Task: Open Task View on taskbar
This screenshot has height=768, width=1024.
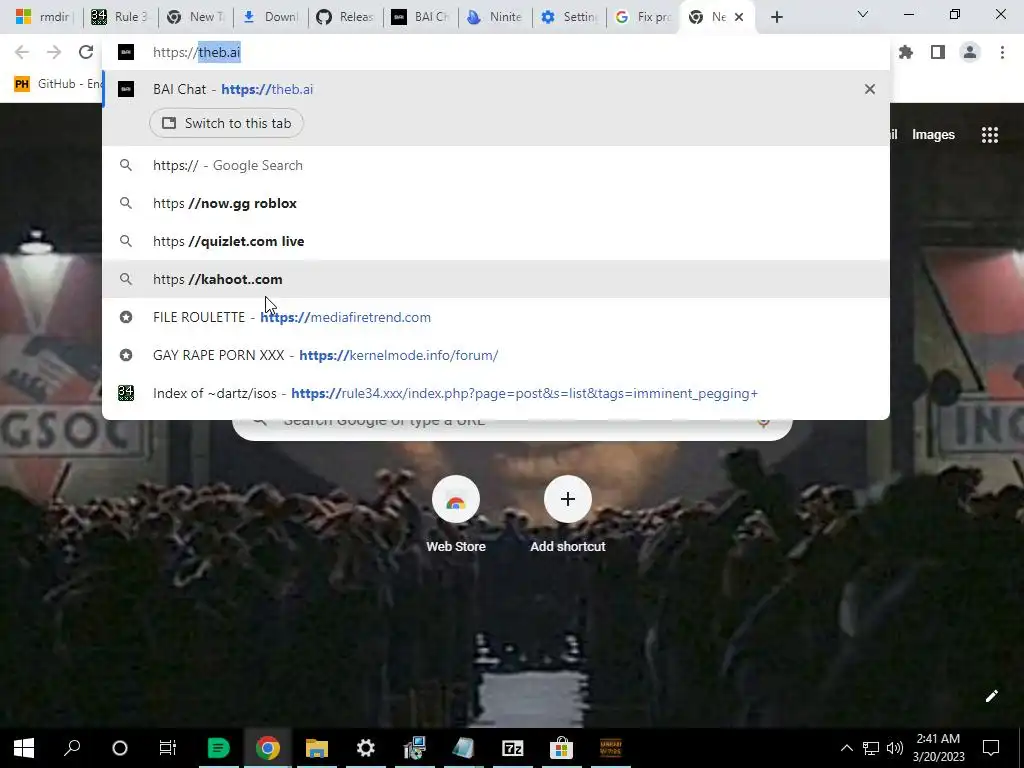Action: (168, 748)
